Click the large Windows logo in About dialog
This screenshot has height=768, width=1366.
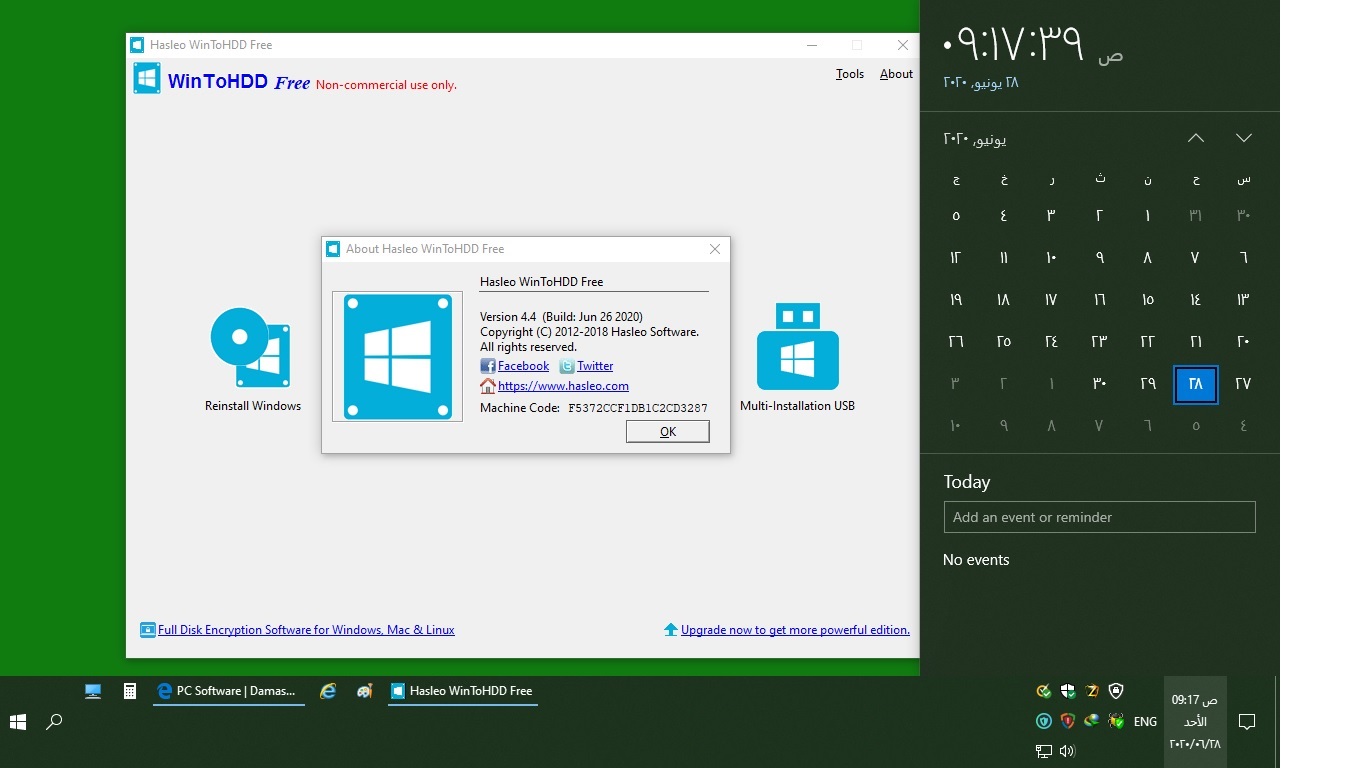(x=397, y=356)
